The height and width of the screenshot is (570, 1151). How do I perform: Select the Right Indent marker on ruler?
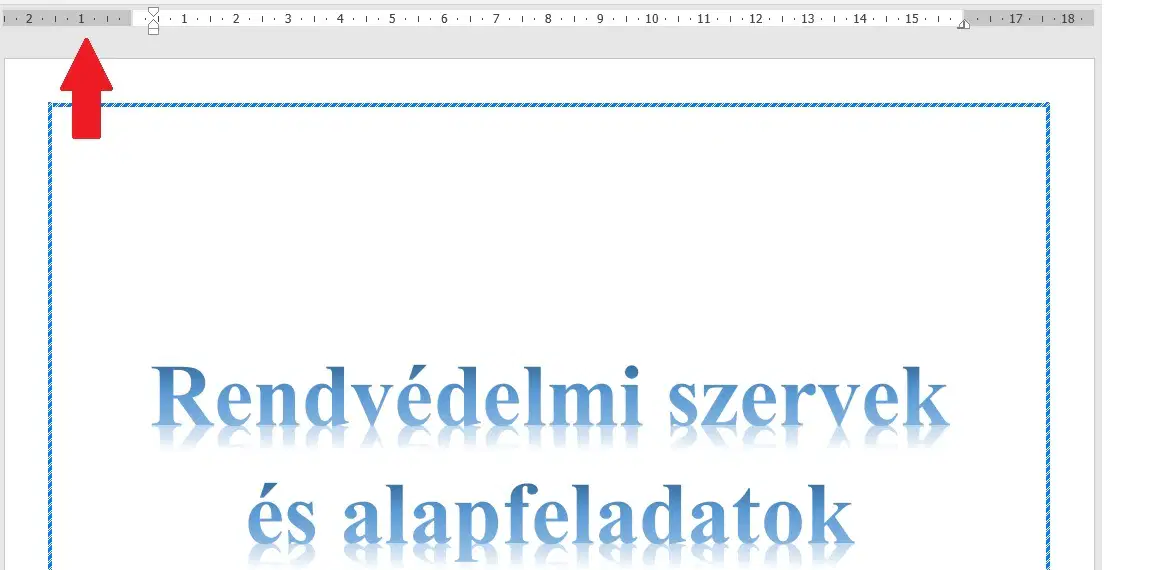(x=963, y=24)
